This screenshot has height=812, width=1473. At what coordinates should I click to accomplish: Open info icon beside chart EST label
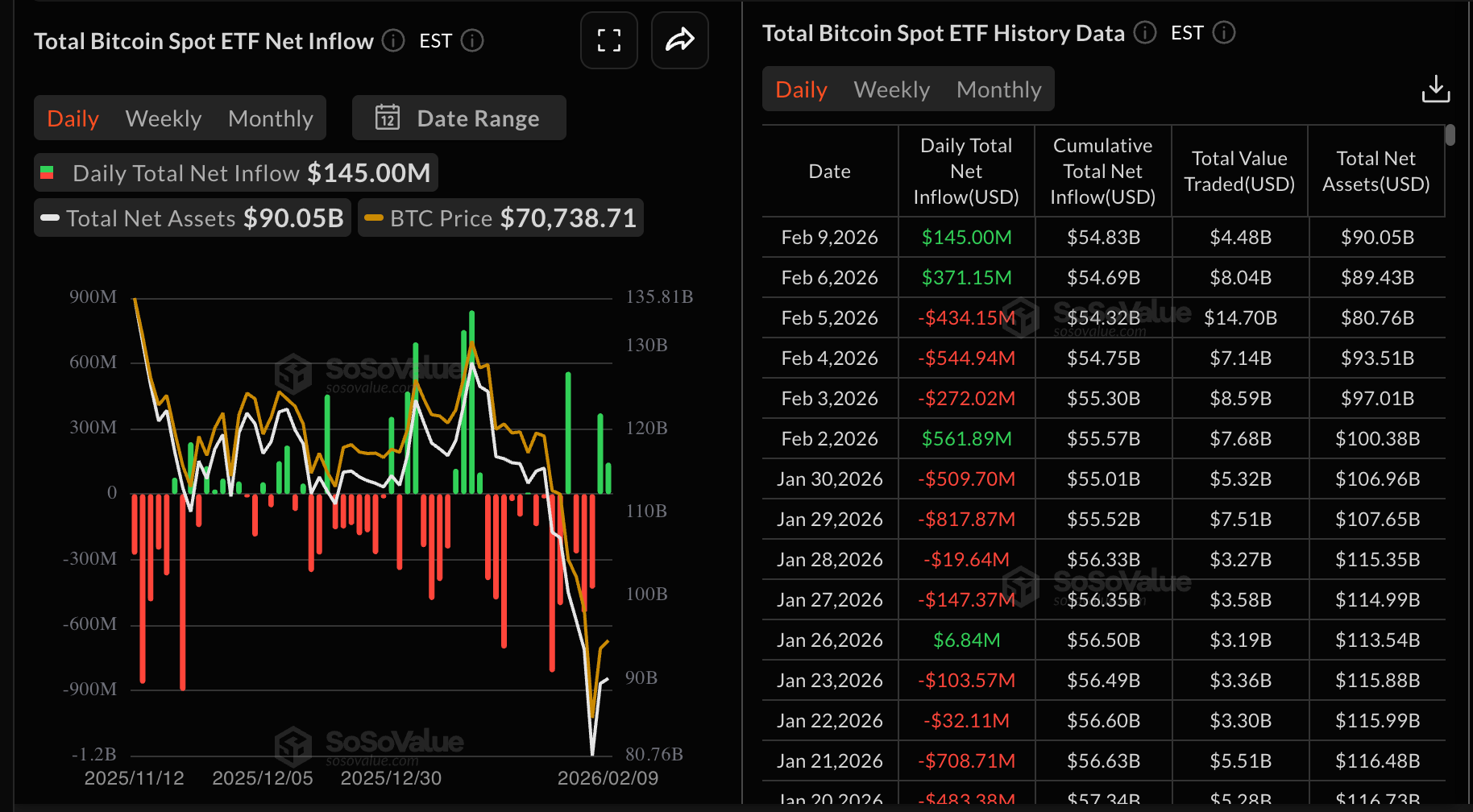[x=472, y=40]
